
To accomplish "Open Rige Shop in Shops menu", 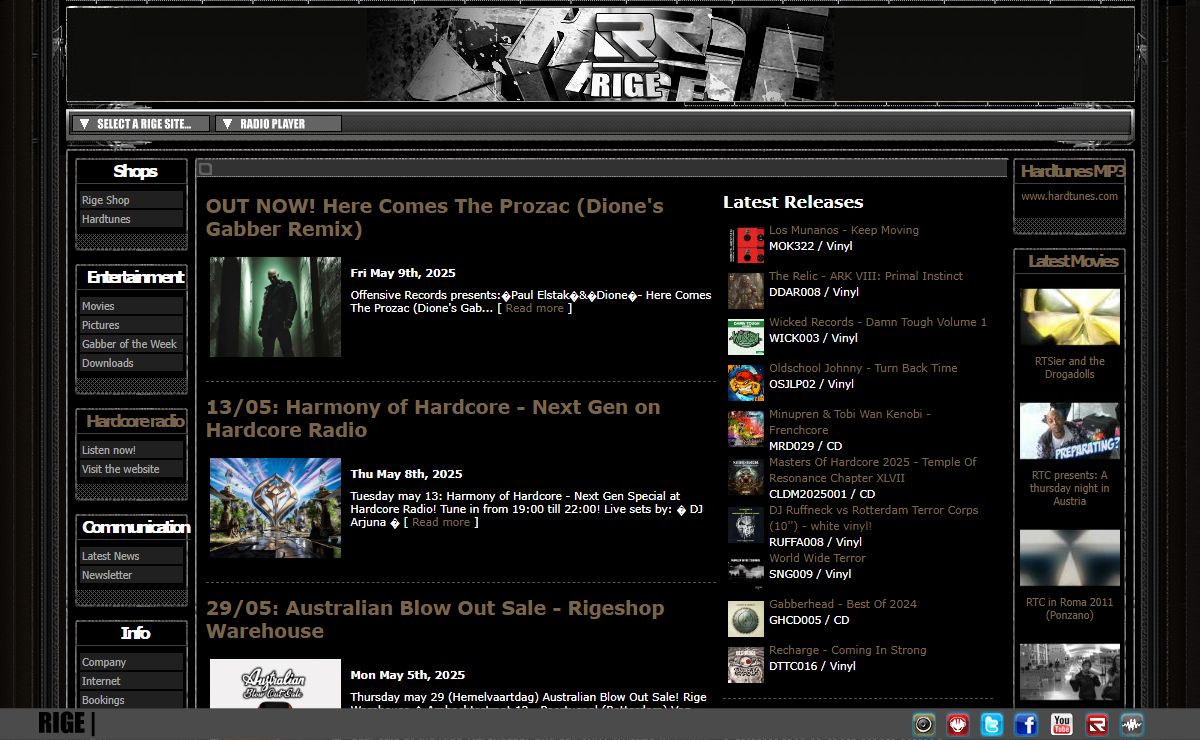I will click(x=131, y=200).
